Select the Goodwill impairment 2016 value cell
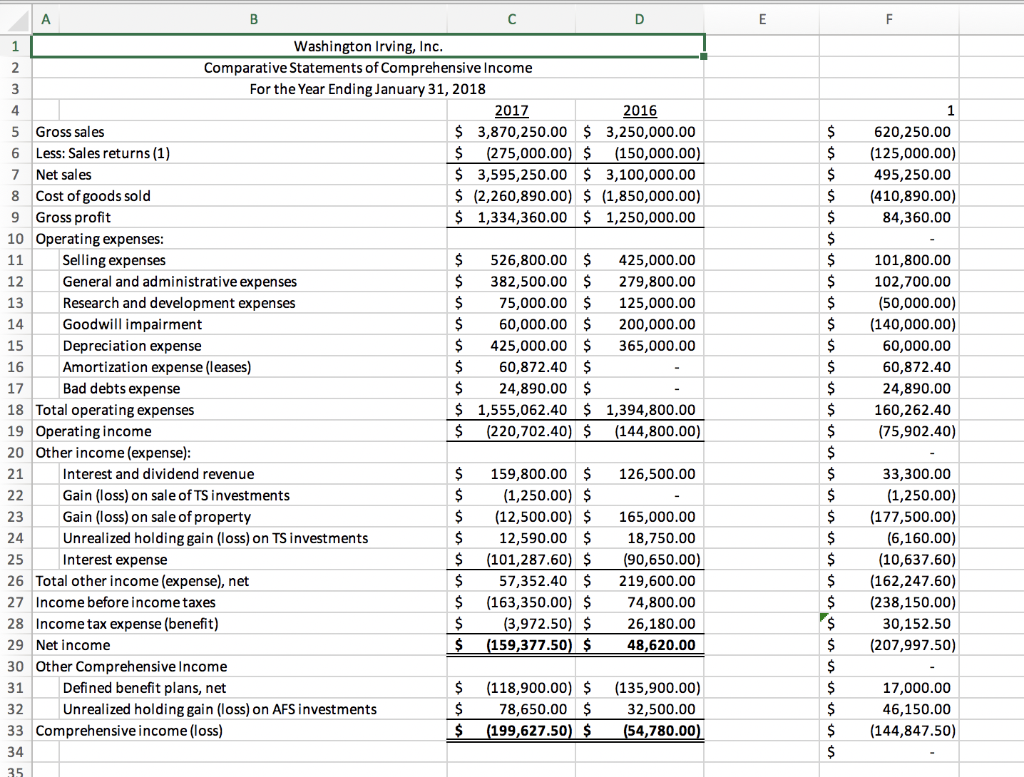1024x777 pixels. pyautogui.click(x=640, y=324)
